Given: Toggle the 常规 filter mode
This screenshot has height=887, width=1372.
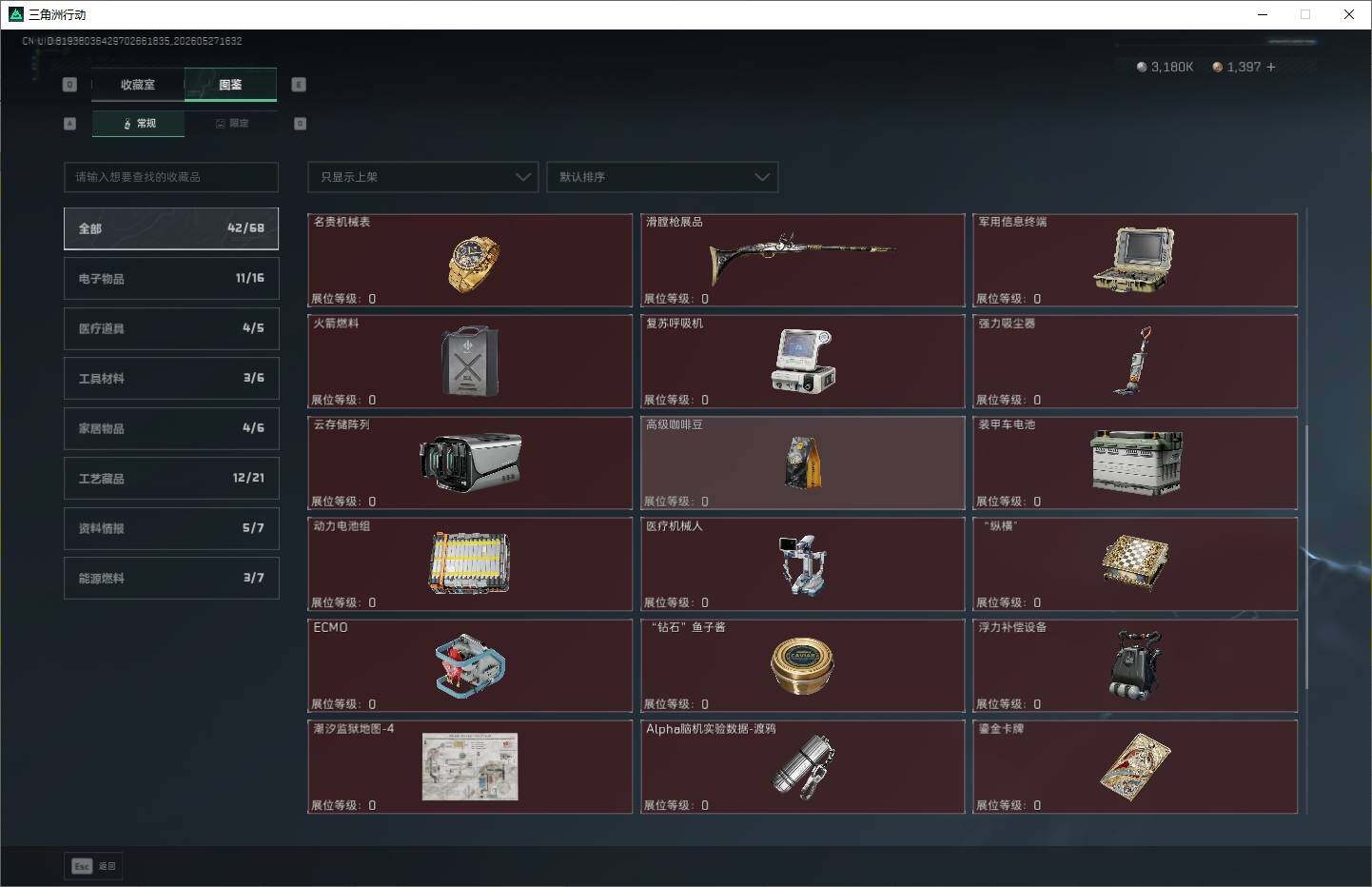Looking at the screenshot, I should pyautogui.click(x=139, y=124).
